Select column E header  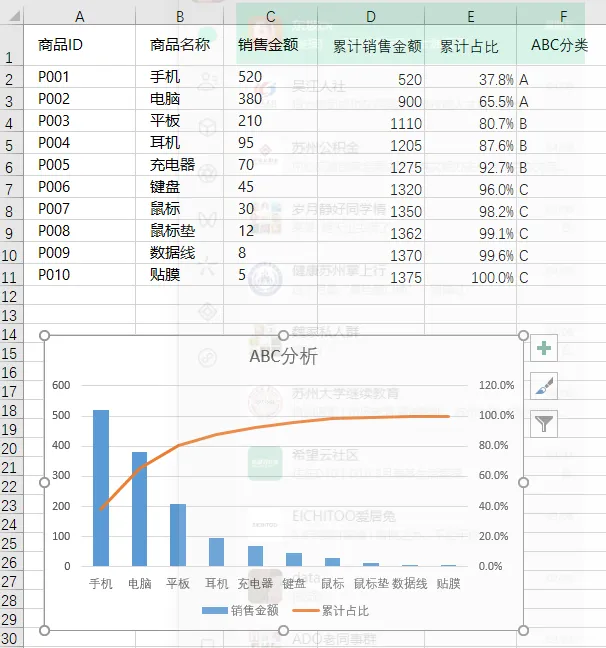pos(470,16)
